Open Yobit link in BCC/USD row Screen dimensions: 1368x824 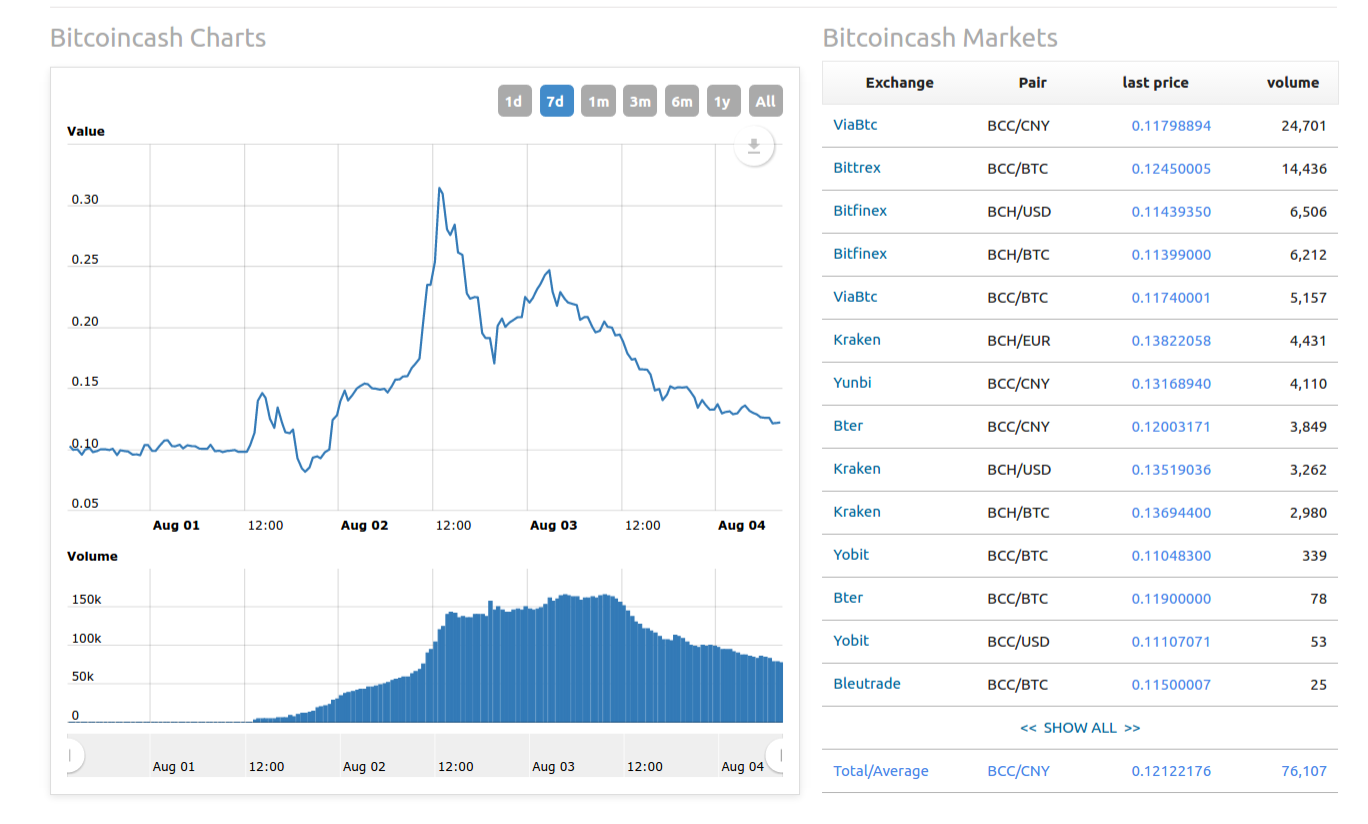coord(851,641)
